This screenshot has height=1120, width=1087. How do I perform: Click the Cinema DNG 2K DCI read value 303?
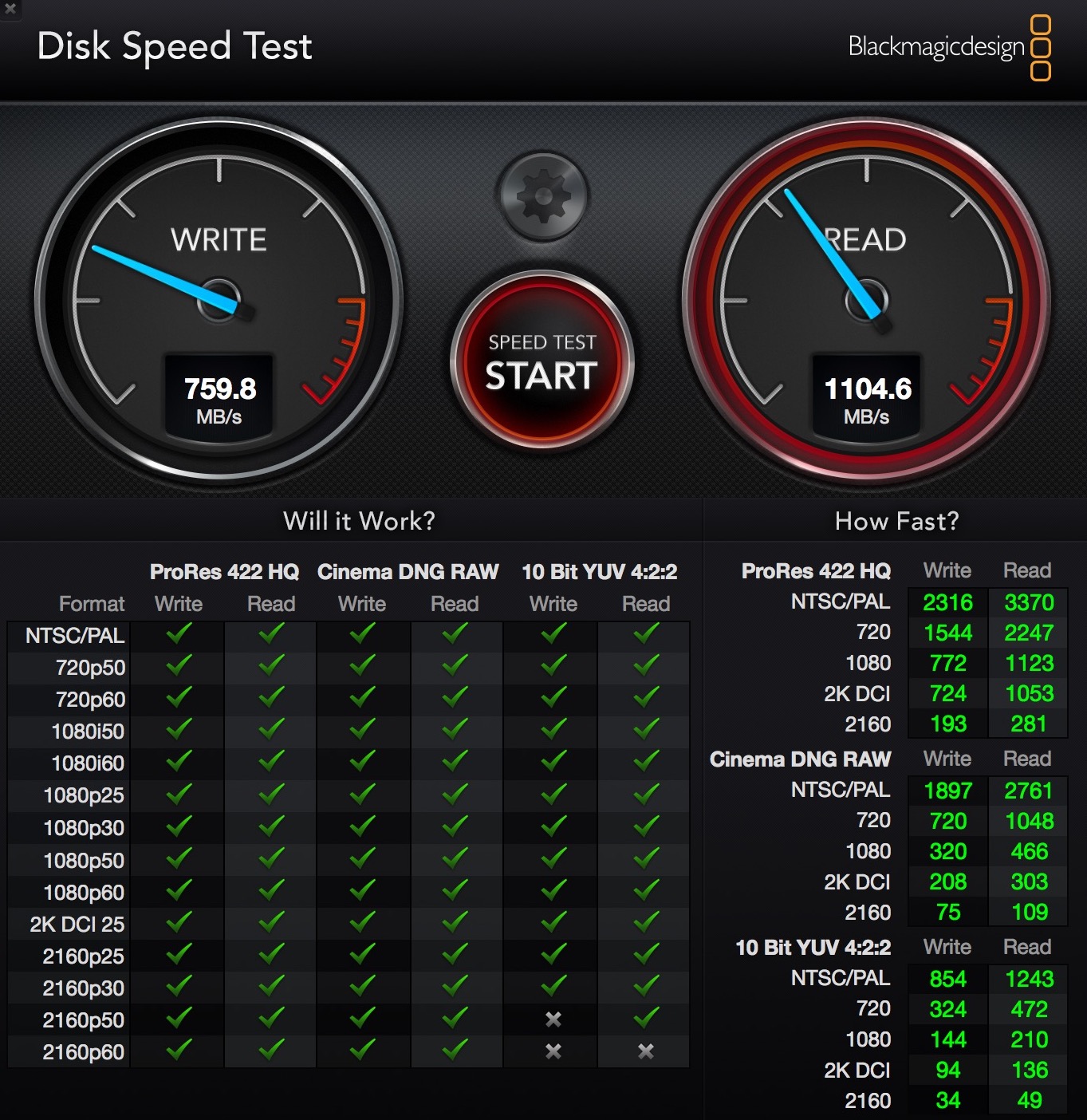[x=1029, y=881]
